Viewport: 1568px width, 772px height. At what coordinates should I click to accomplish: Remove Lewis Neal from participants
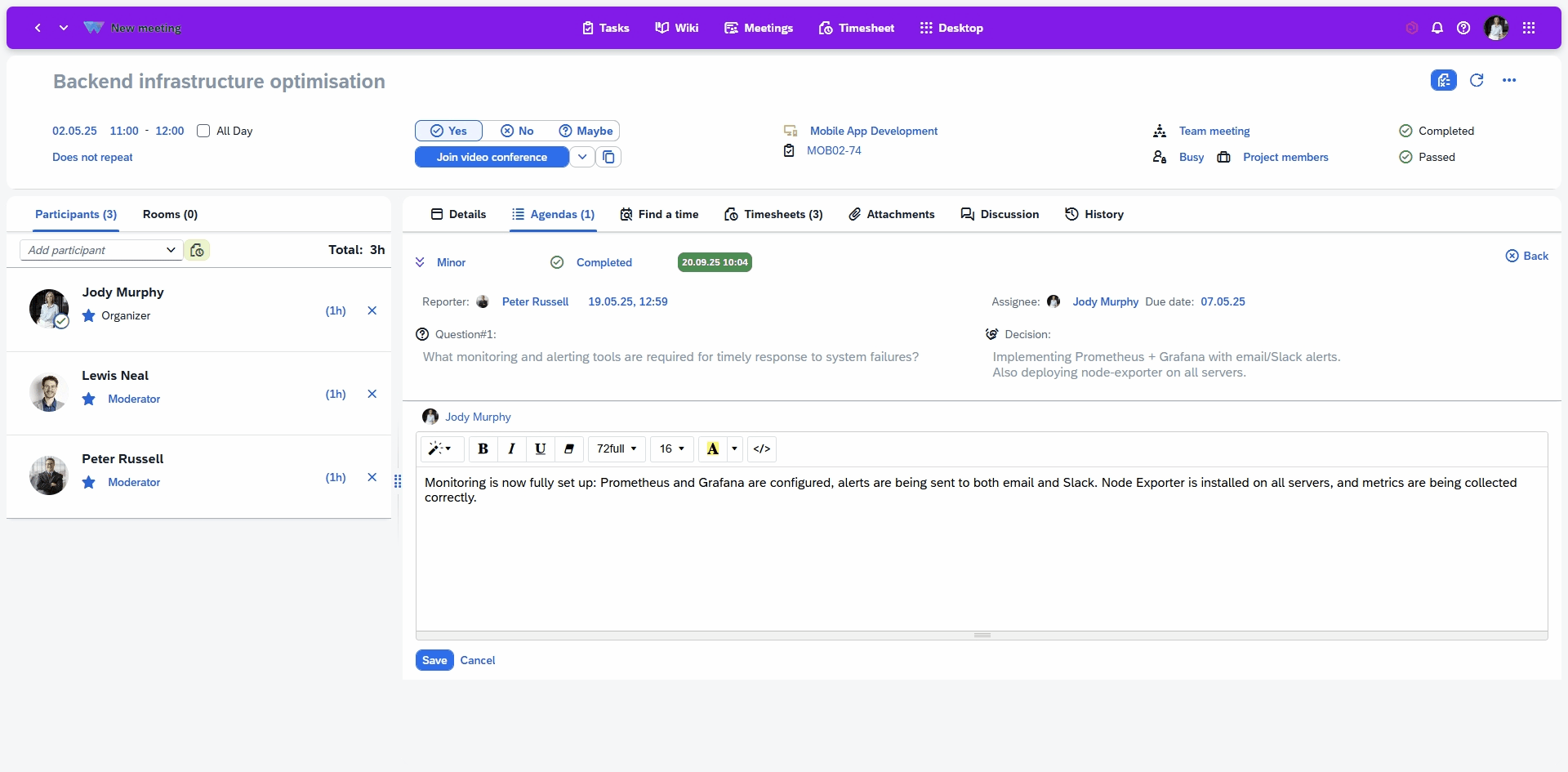point(372,394)
